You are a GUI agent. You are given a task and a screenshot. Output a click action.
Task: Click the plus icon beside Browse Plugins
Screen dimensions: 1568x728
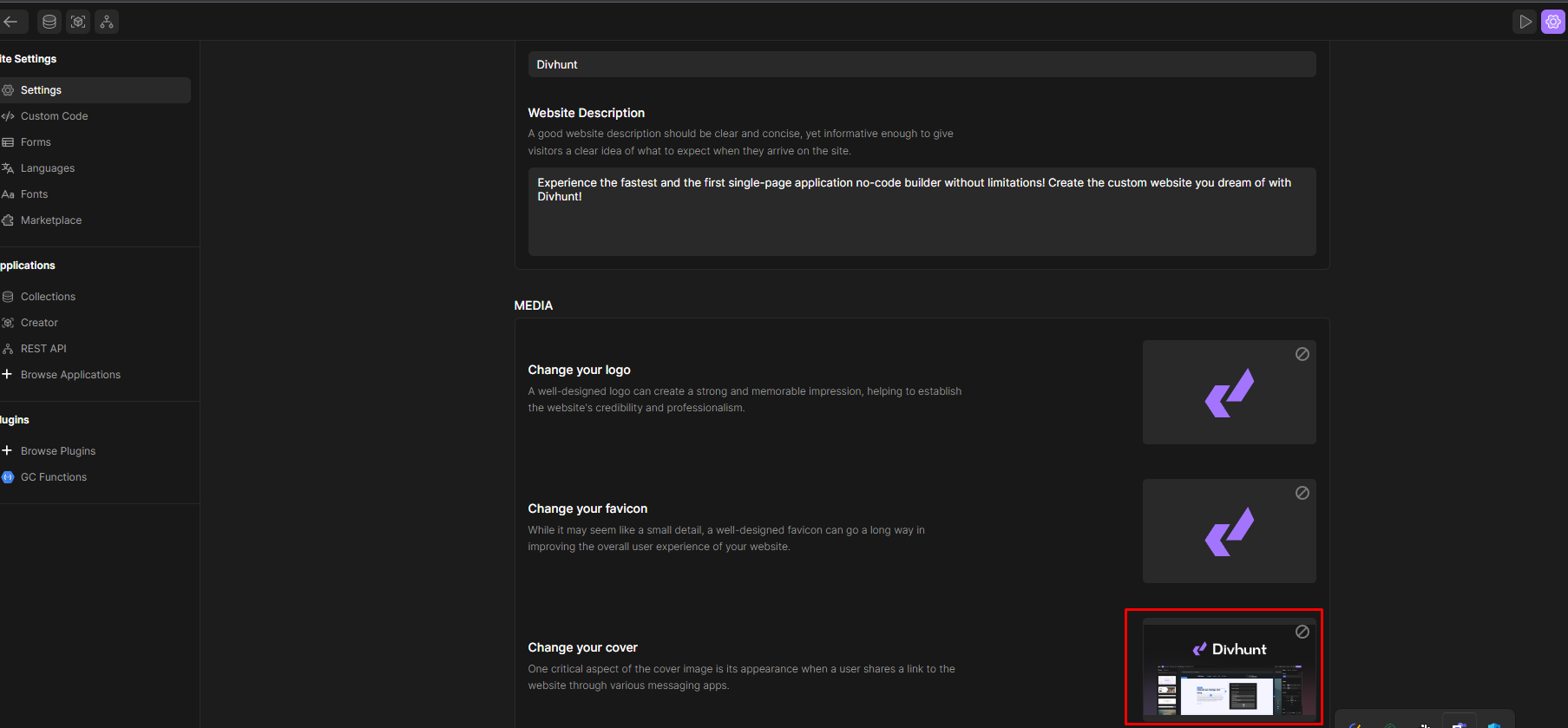tap(7, 450)
